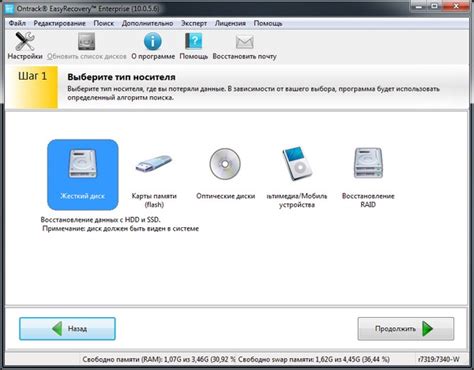Screen dimensions: 474x370
Task: Select Оптические диски CD icon
Action: click(225, 164)
